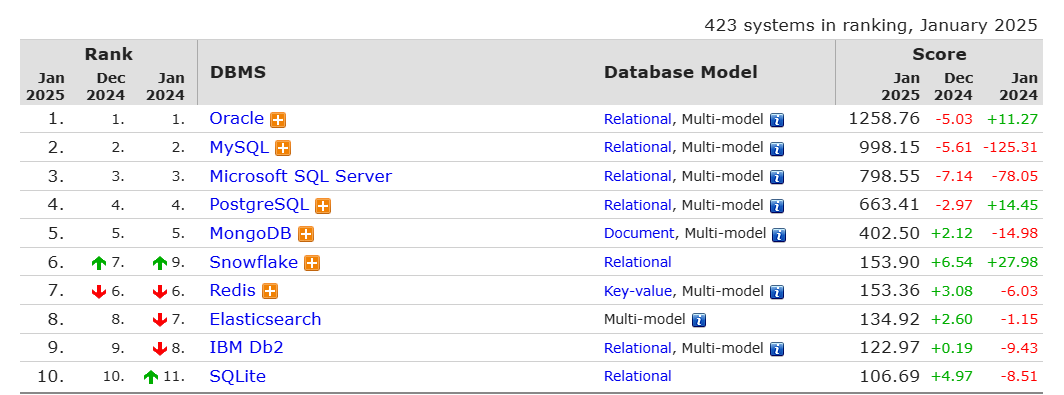Open the PostgreSQL DBMS link
The height and width of the screenshot is (395, 1064).
[259, 204]
